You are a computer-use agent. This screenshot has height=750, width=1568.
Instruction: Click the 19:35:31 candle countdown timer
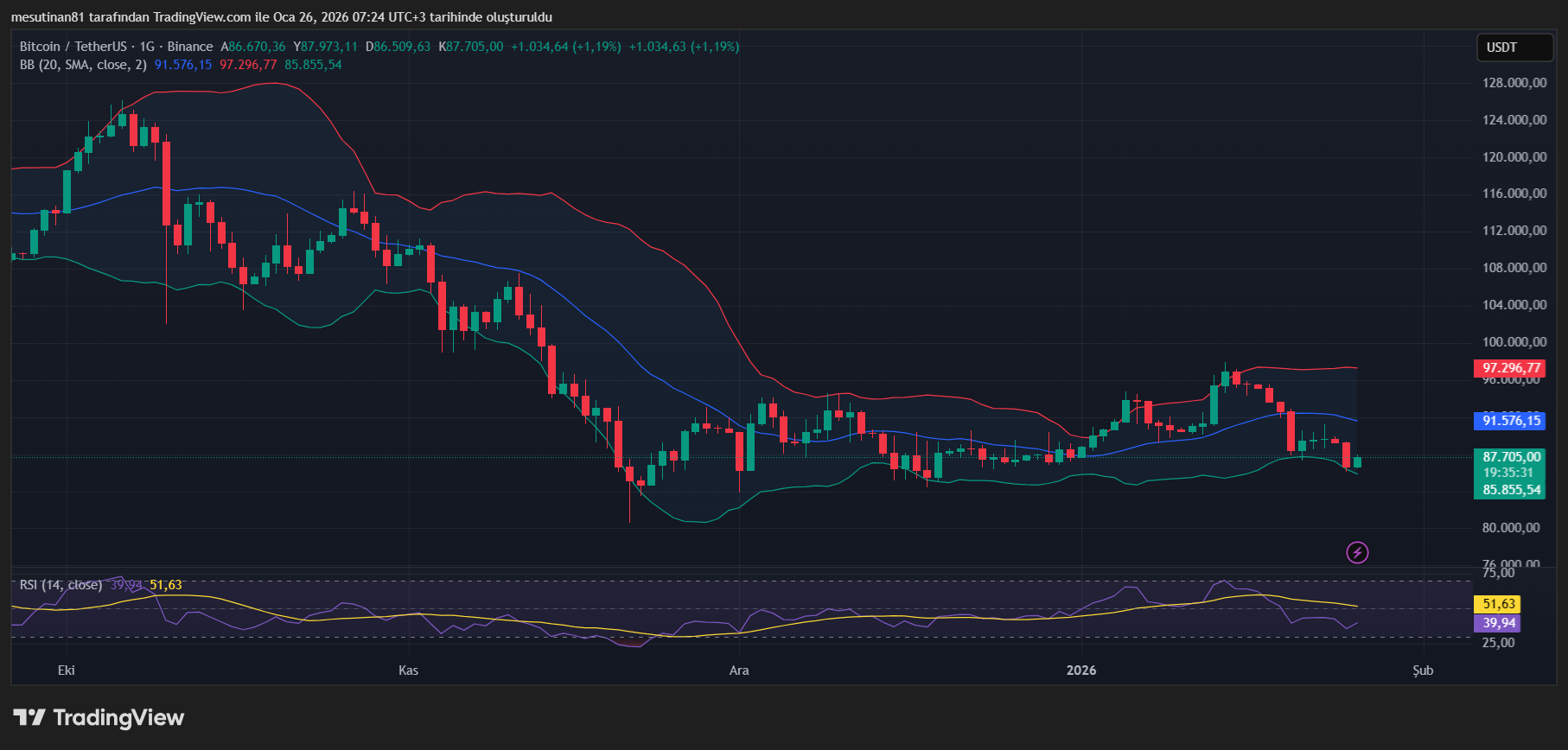[1508, 473]
